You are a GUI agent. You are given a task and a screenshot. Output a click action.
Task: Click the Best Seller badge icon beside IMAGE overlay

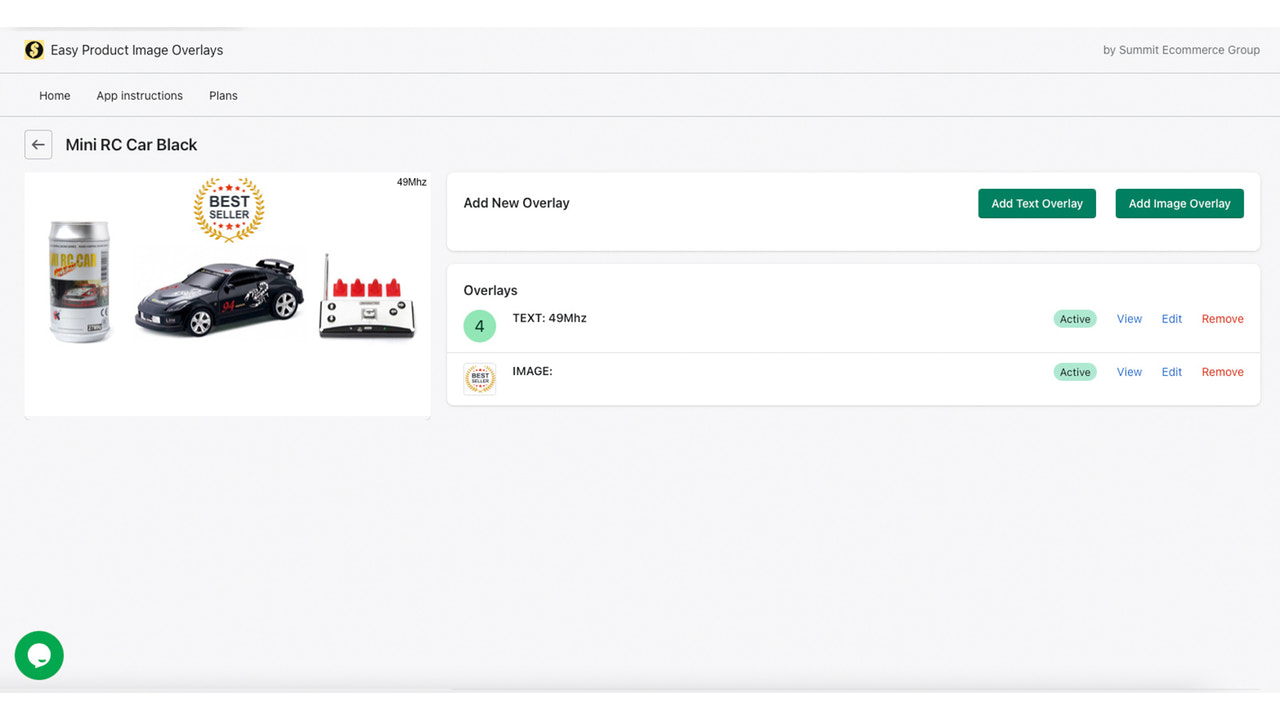[x=479, y=378]
